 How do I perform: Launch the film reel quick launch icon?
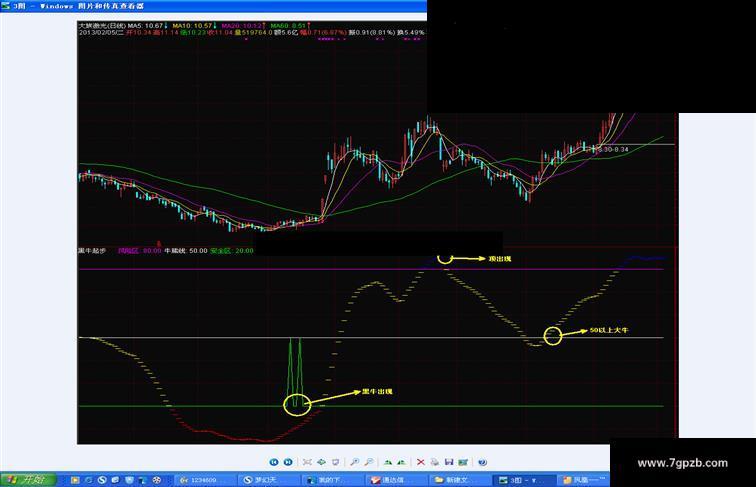coord(157,480)
